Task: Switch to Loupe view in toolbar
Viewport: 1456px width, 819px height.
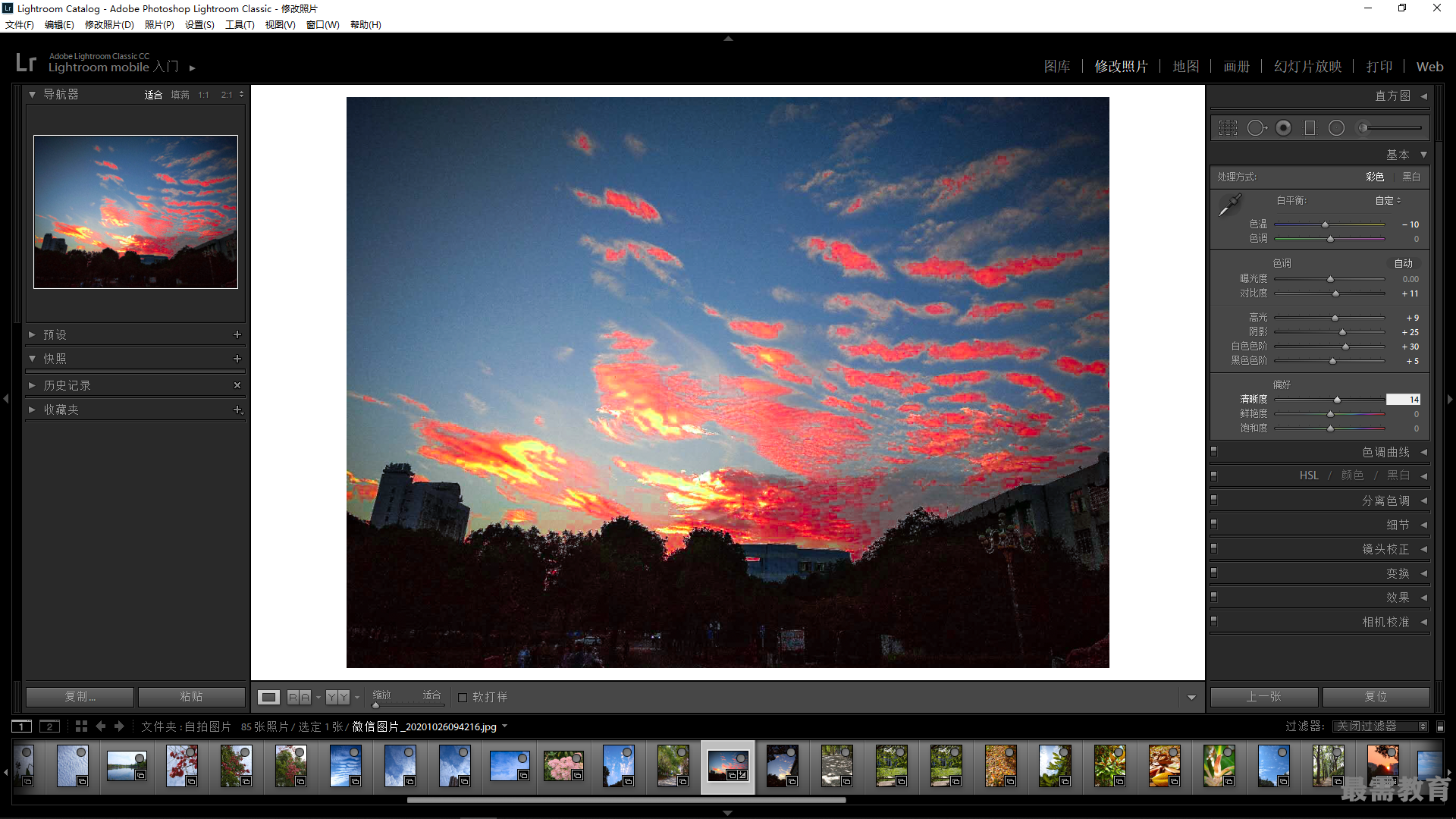Action: click(x=268, y=697)
